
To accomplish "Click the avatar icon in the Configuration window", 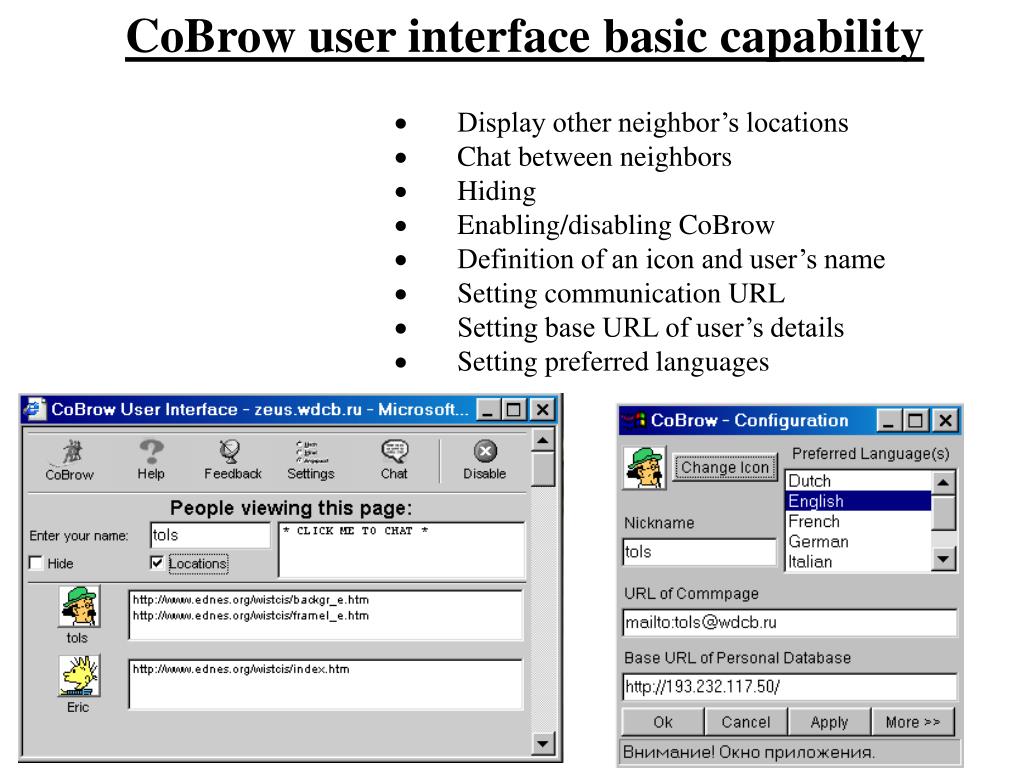I will (x=645, y=468).
